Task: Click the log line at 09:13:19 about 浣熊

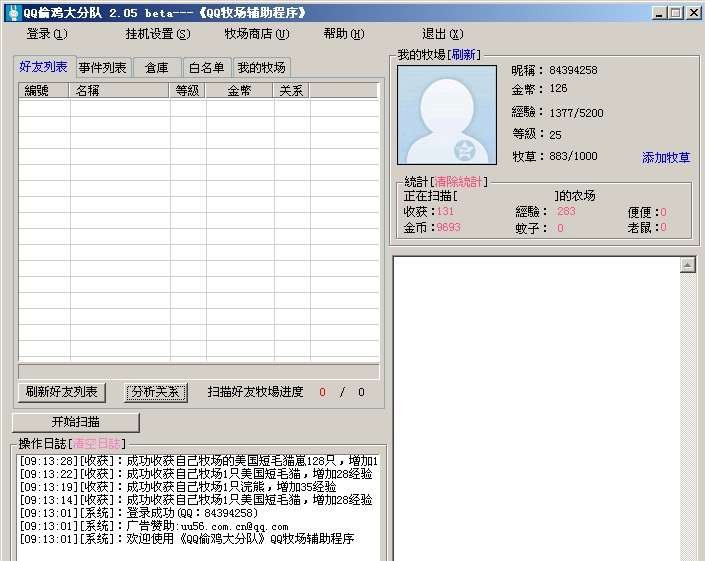Action: tap(178, 487)
